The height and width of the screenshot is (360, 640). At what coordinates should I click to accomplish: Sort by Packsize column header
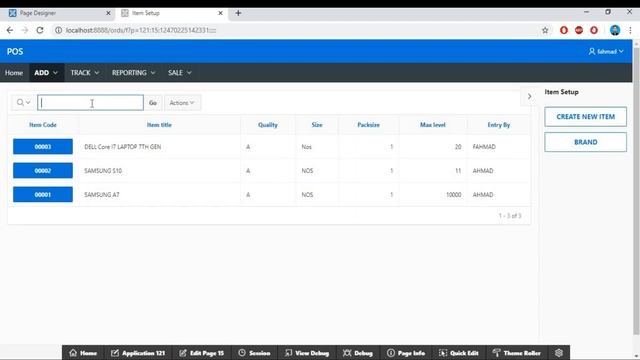click(369, 125)
